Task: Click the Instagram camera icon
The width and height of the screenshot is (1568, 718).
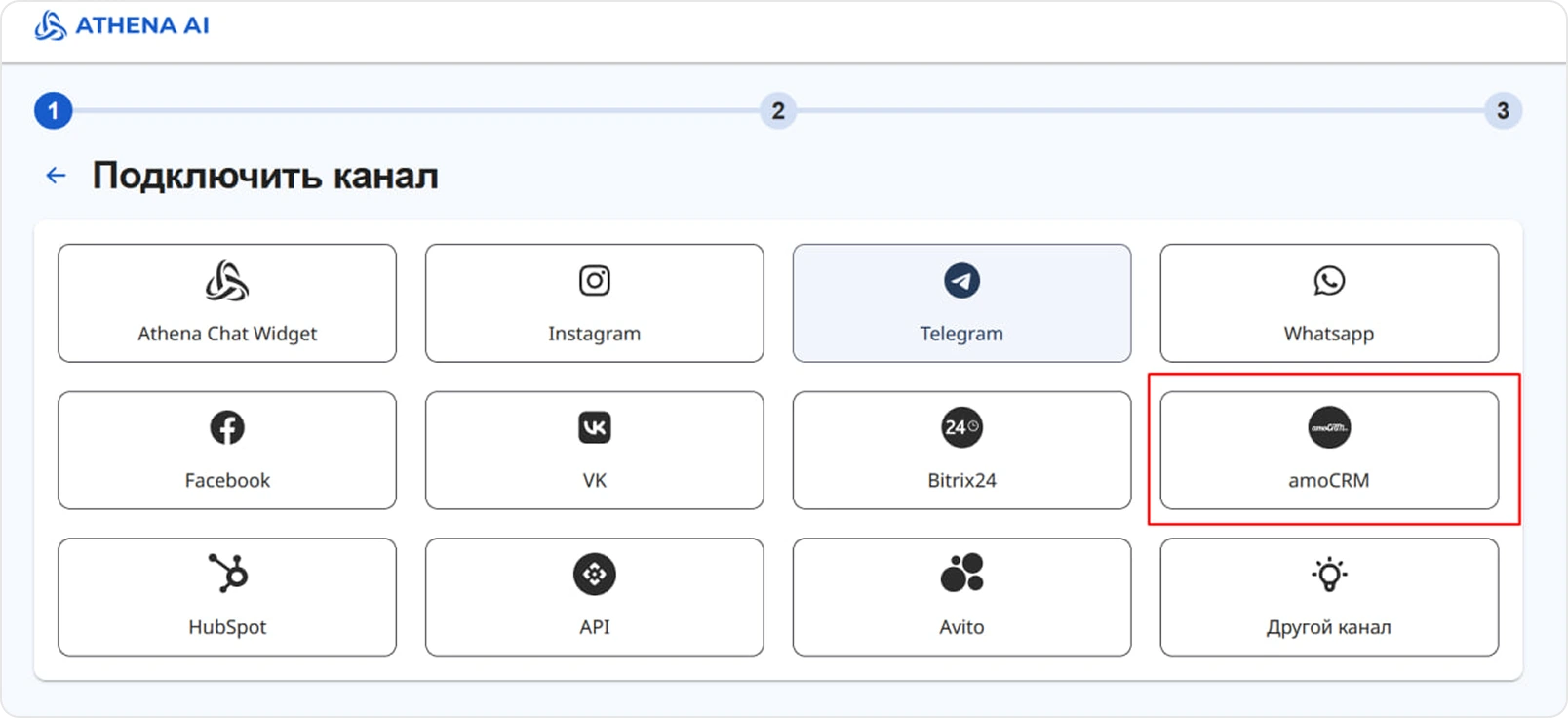Action: coord(595,281)
